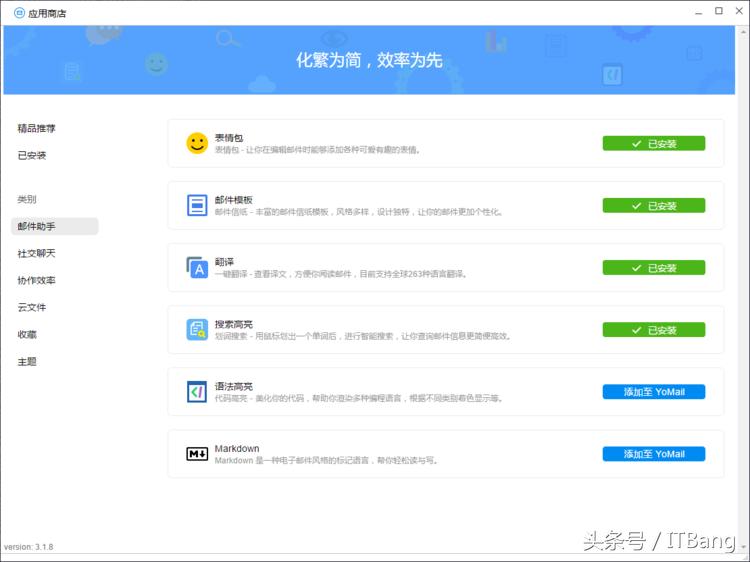Close the 应用商店 window

(x=739, y=11)
